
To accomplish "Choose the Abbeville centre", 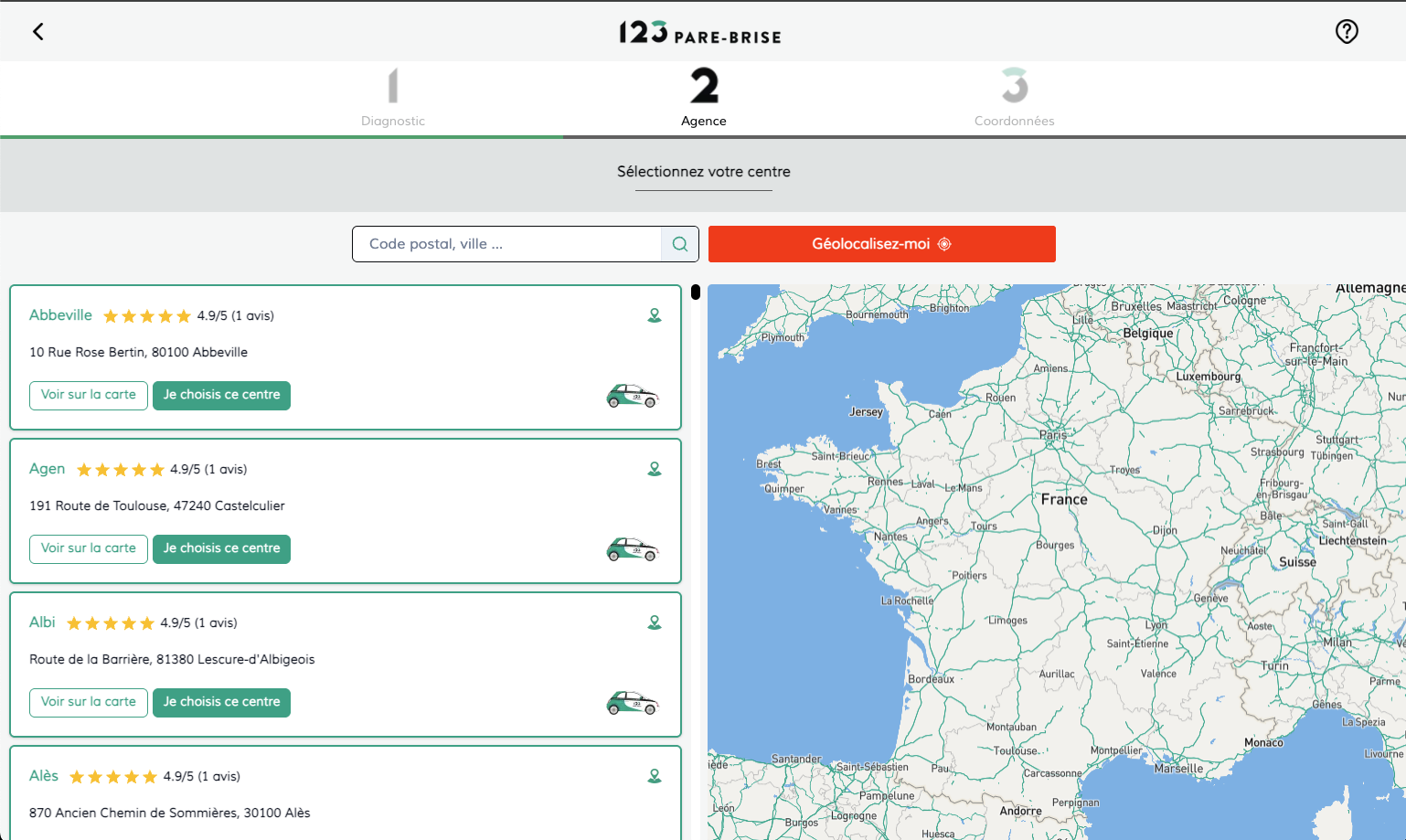I will [222, 396].
